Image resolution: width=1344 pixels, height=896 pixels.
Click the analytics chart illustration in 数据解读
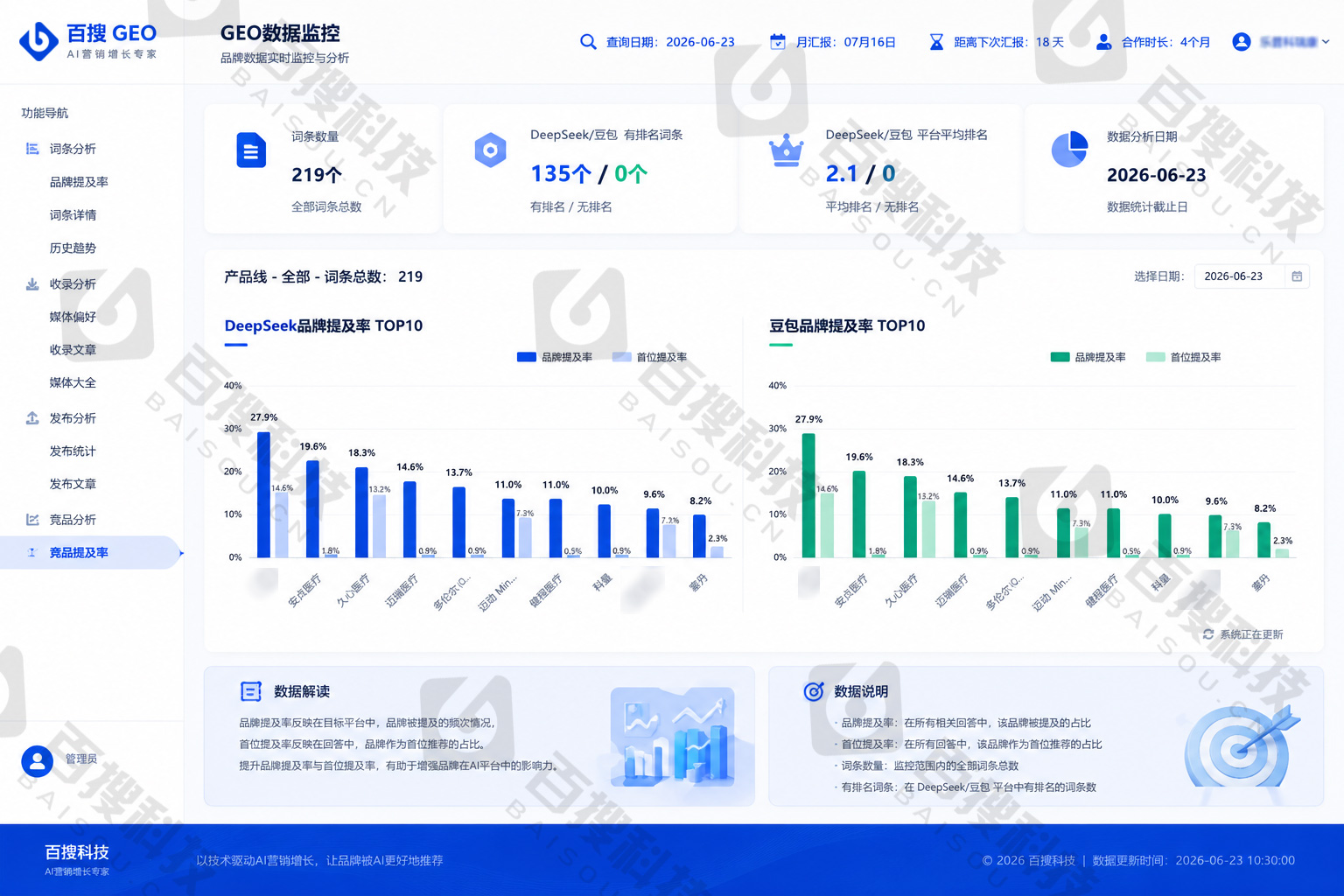673,737
